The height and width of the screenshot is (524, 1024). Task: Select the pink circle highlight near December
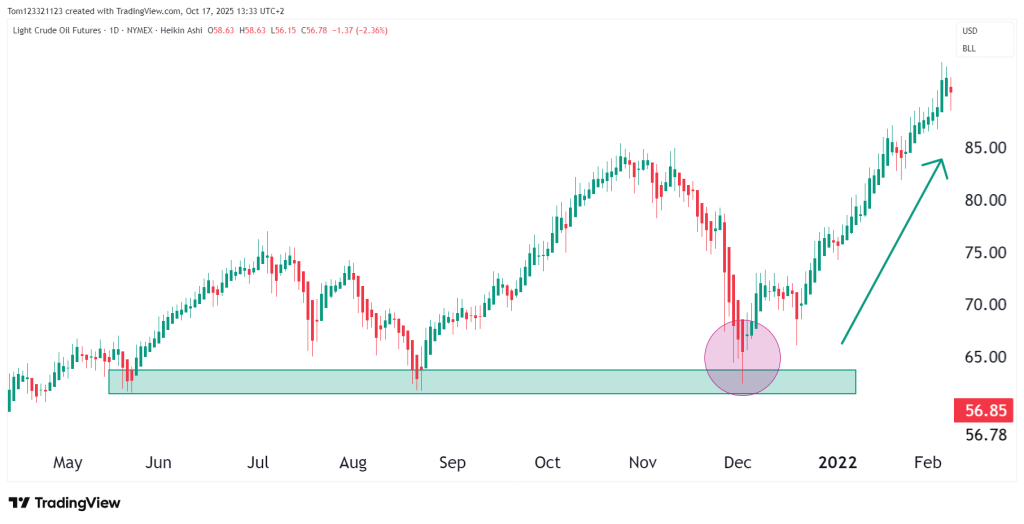click(742, 357)
